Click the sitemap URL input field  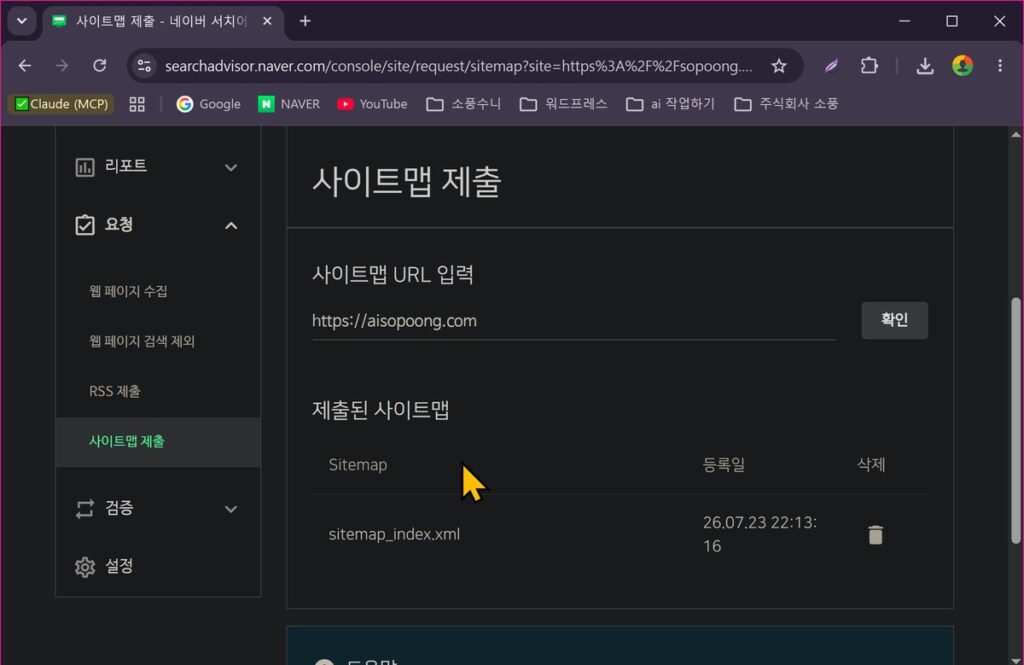click(x=573, y=321)
